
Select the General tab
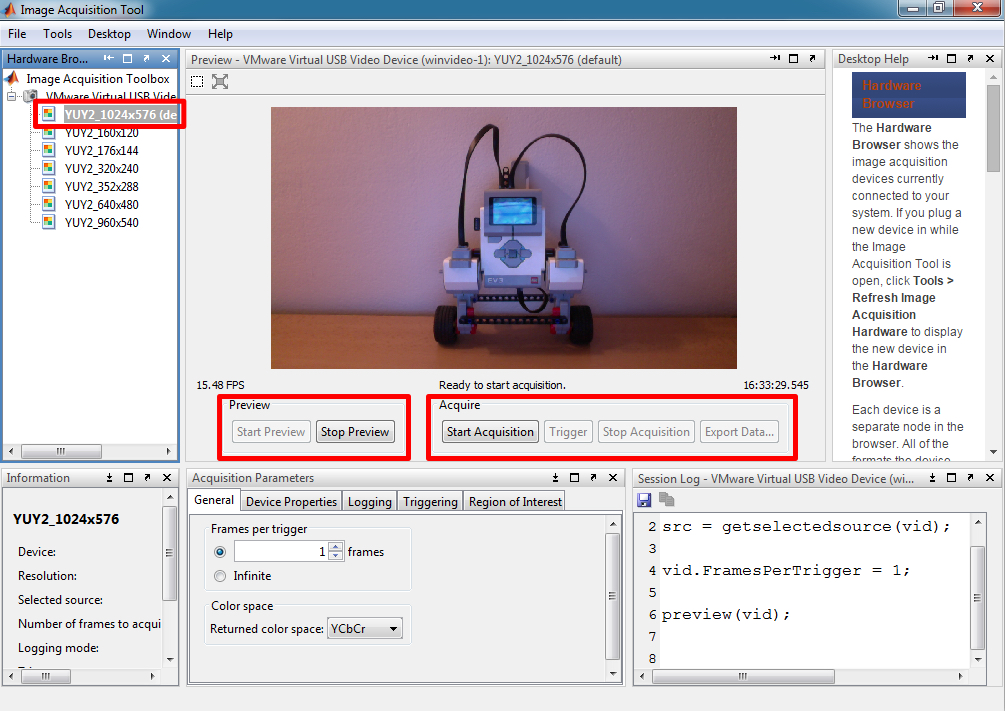pyautogui.click(x=214, y=500)
